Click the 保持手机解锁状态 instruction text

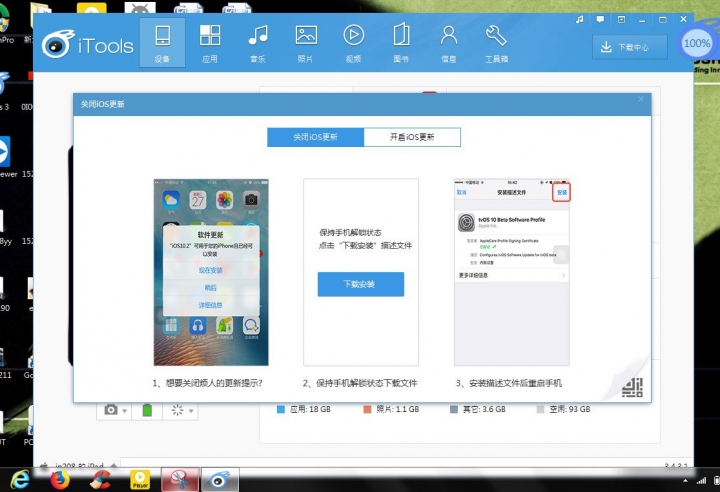[350, 232]
